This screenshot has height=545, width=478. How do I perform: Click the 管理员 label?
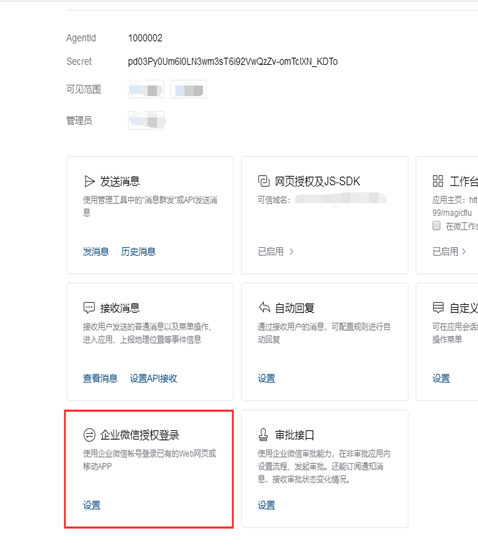[x=79, y=121]
